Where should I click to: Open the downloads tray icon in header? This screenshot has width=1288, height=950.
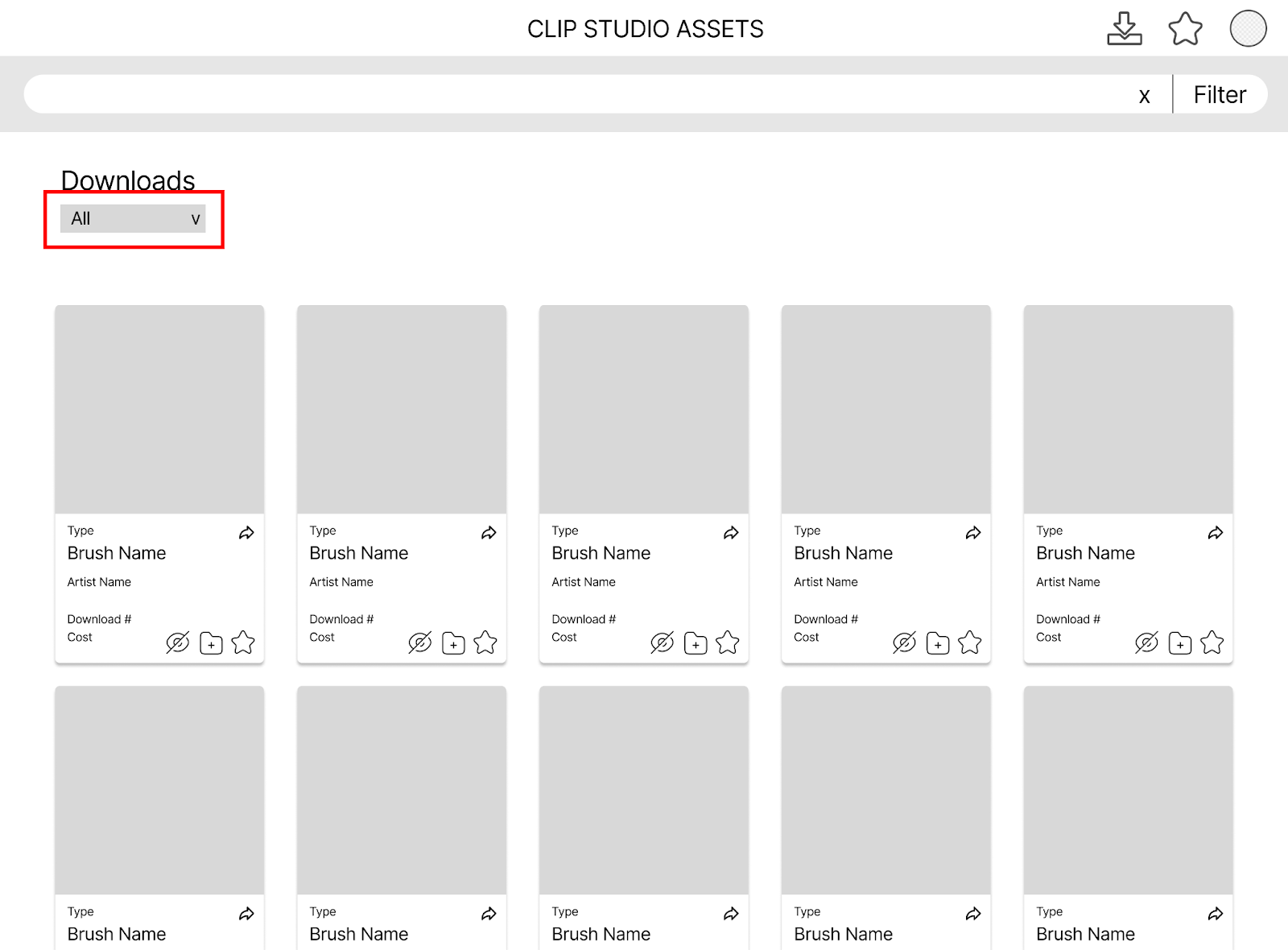pos(1124,29)
